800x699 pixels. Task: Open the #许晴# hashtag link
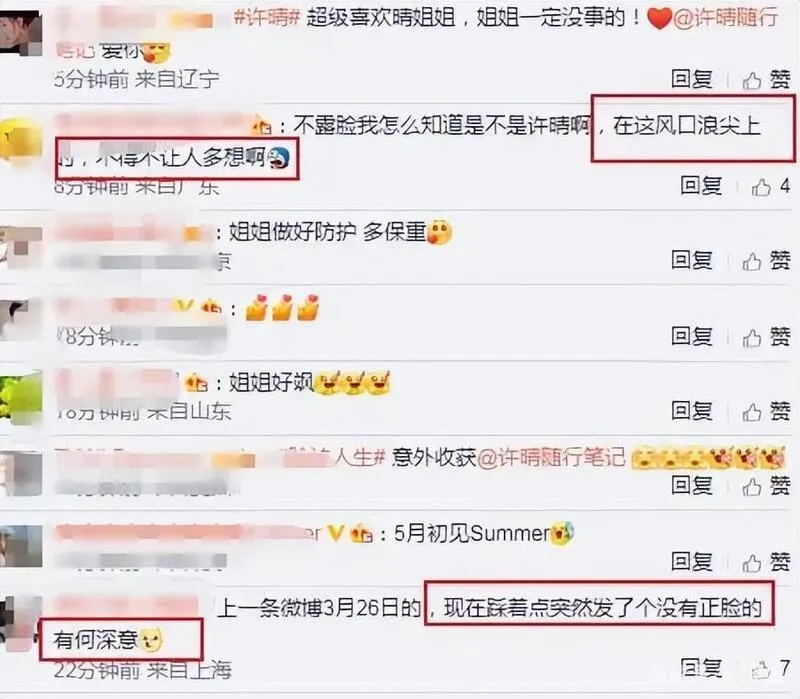(267, 18)
